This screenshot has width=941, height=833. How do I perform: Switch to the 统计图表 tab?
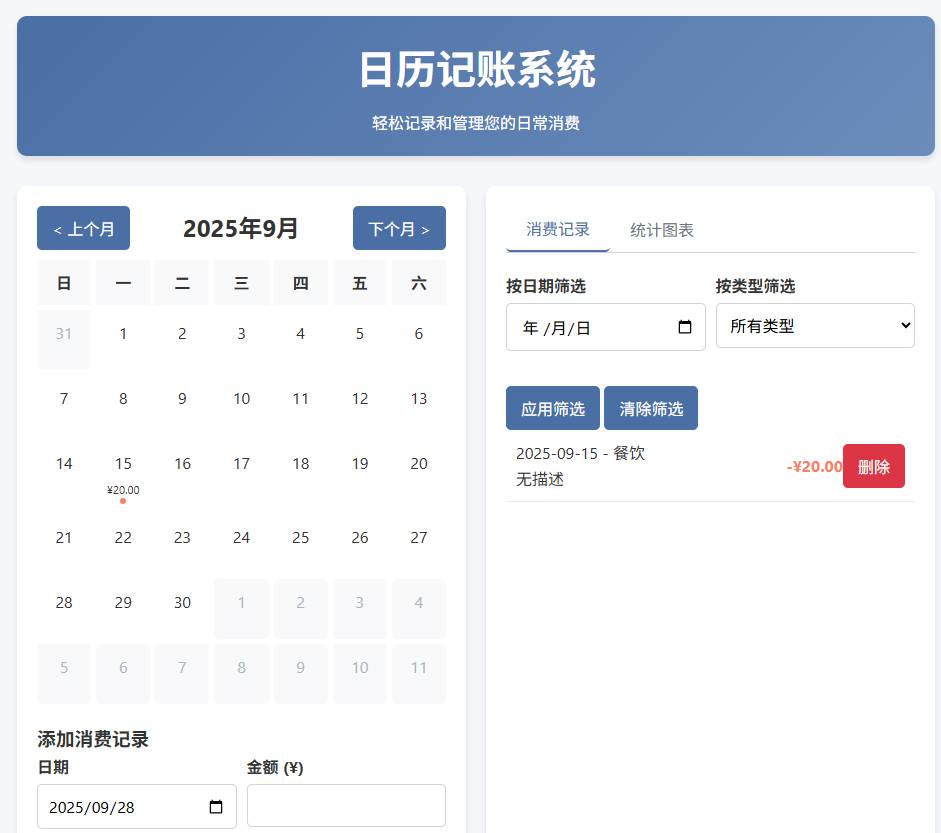pos(661,230)
